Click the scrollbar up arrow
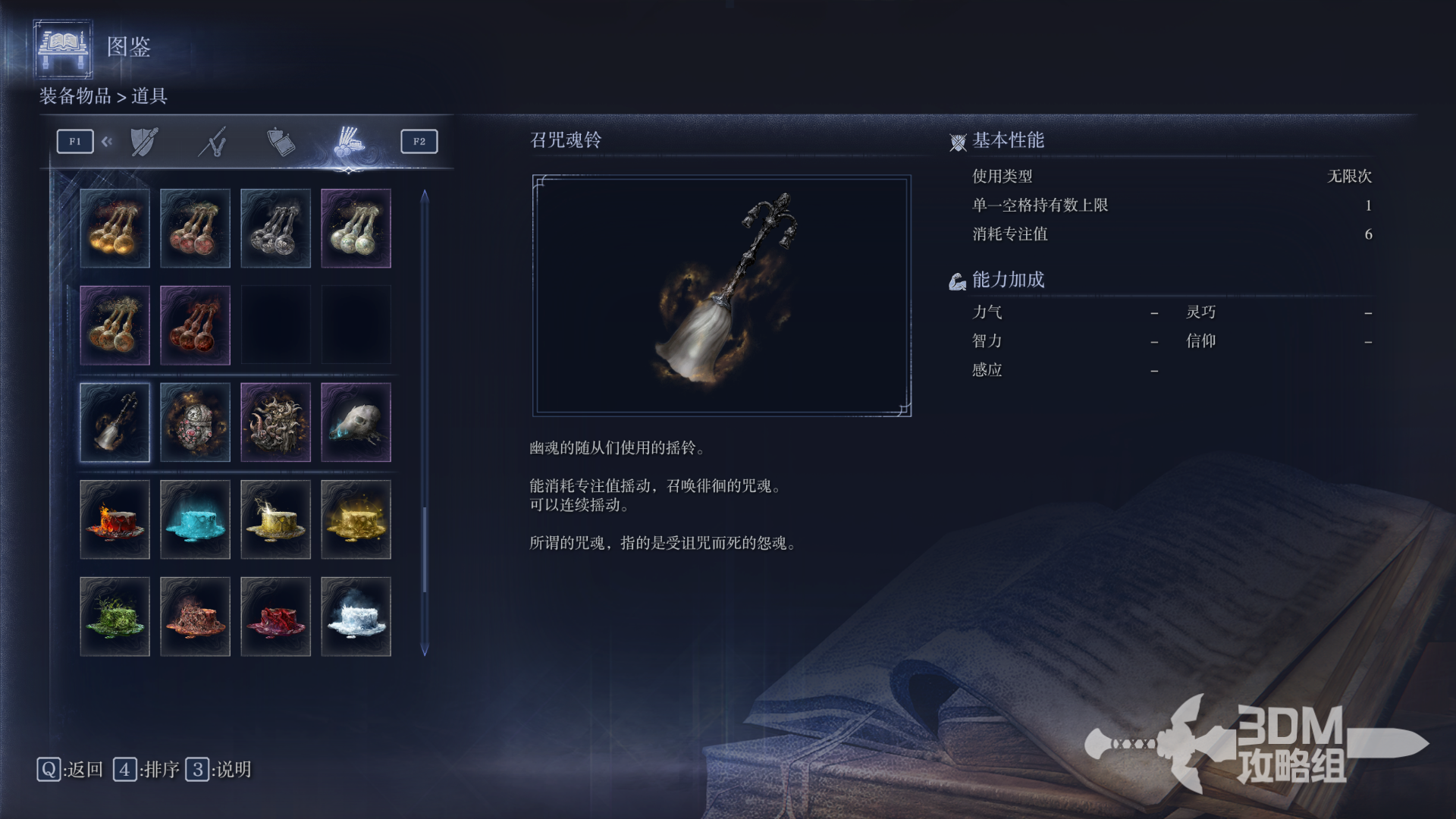The height and width of the screenshot is (819, 1456). [425, 196]
